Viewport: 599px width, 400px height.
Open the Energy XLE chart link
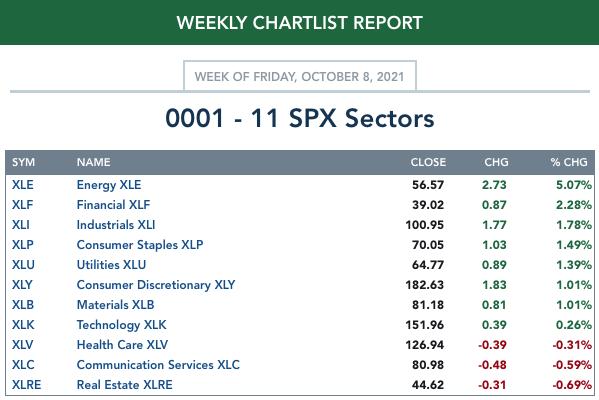coord(109,185)
